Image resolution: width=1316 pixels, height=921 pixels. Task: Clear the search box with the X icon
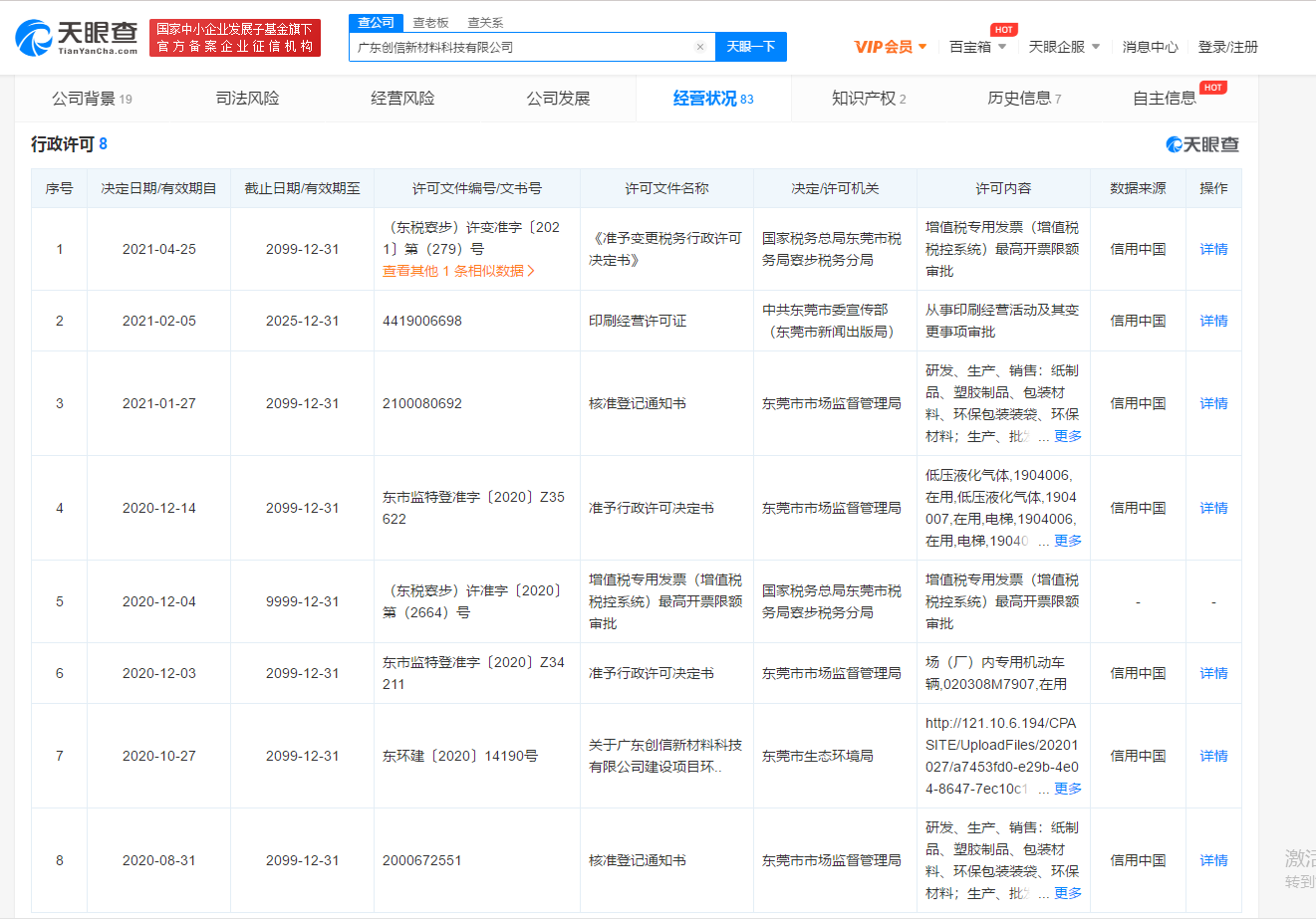click(x=700, y=47)
